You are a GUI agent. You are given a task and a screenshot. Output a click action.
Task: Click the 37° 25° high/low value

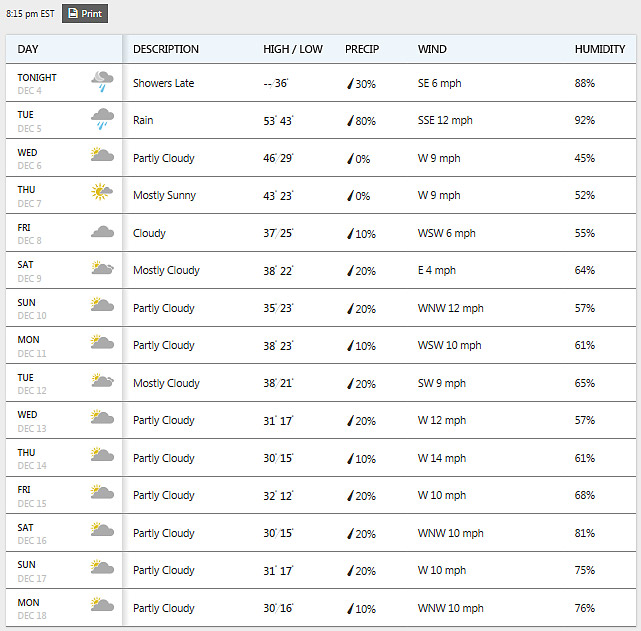(278, 233)
